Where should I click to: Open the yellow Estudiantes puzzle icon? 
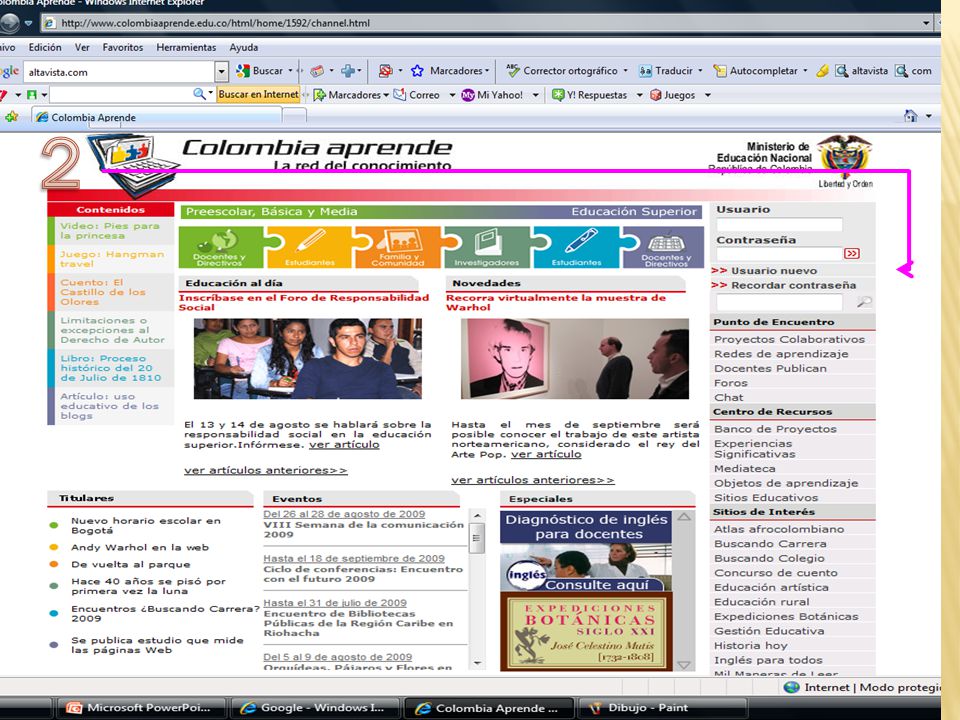tap(309, 247)
